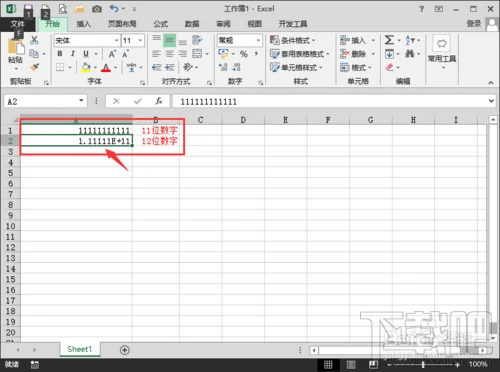
Task: Click the camera icon in quick access toolbar
Action: pyautogui.click(x=97, y=9)
